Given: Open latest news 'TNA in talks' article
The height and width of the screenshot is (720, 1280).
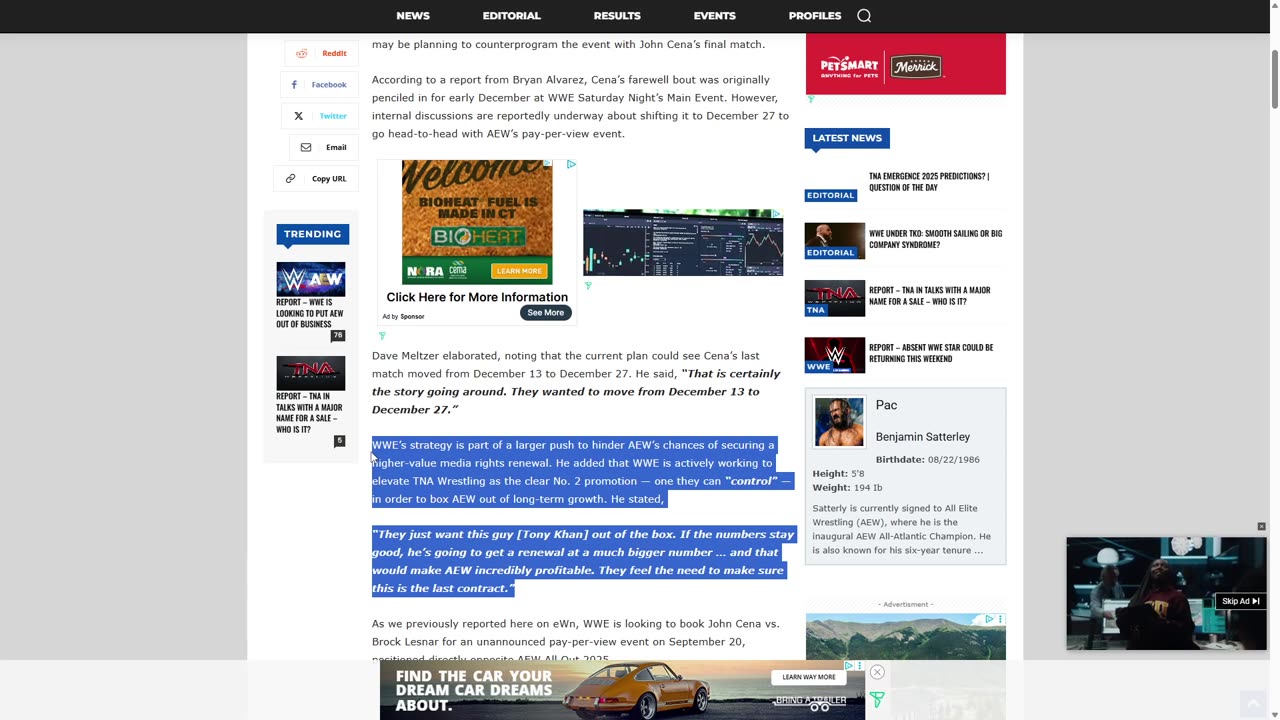Looking at the screenshot, I should click(929, 296).
